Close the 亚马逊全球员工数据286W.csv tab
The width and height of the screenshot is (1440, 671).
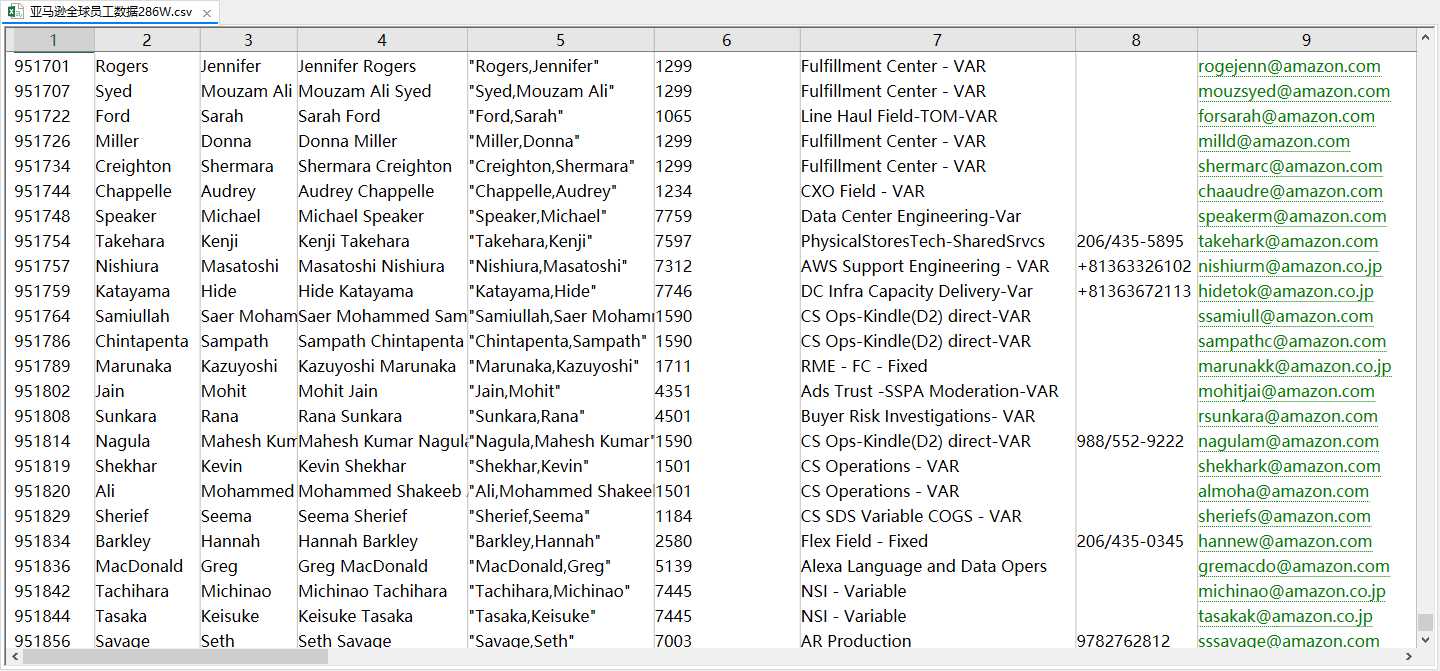click(x=207, y=13)
